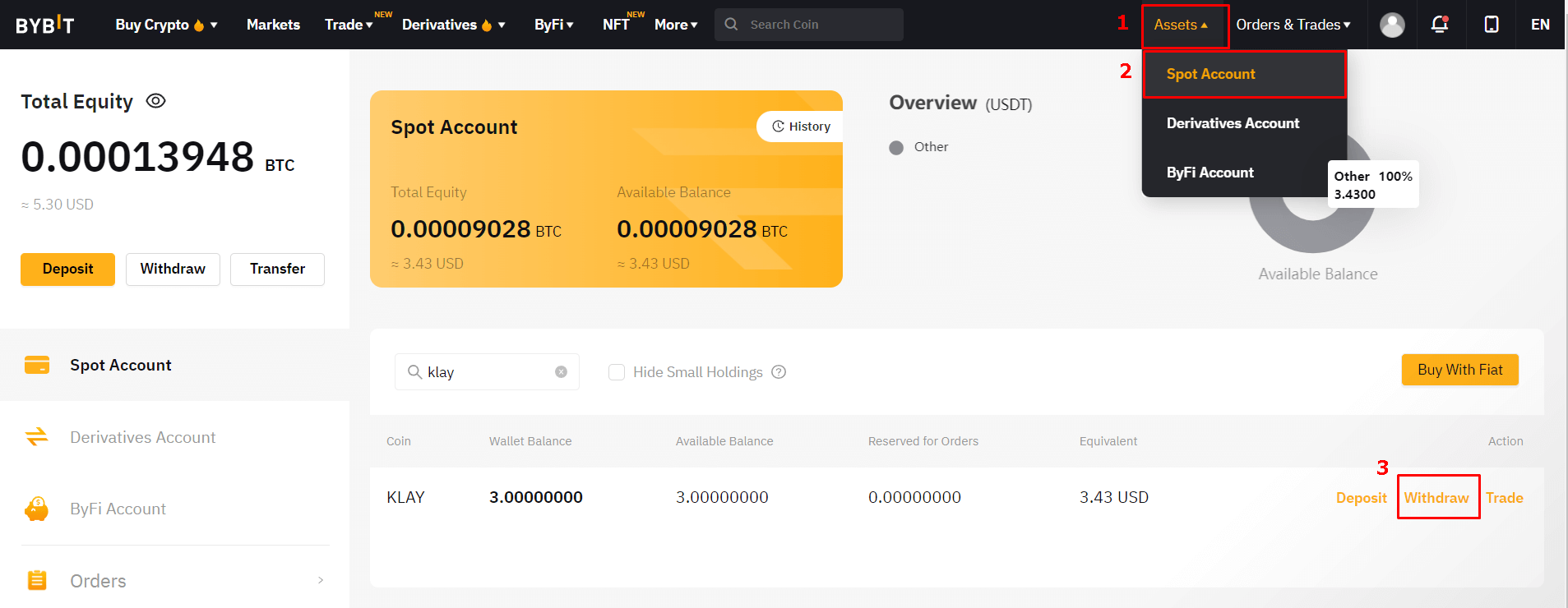Click the Derivatives Account arrows icon
1568x608 pixels.
[x=37, y=437]
